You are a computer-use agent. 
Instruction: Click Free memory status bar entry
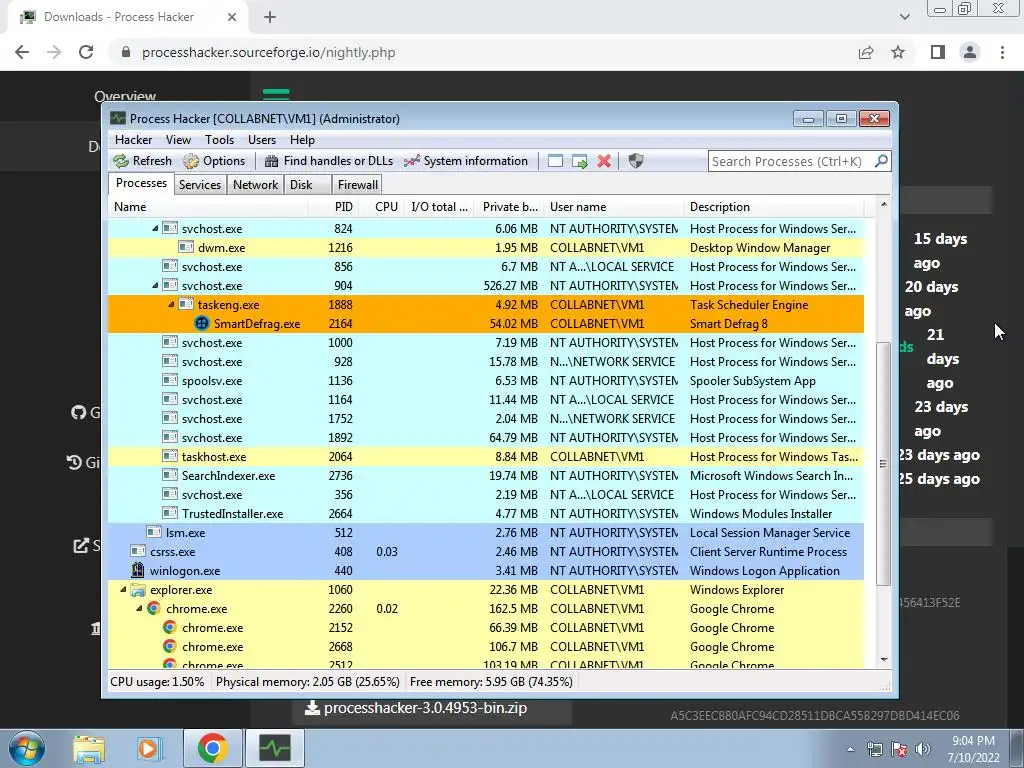(491, 682)
